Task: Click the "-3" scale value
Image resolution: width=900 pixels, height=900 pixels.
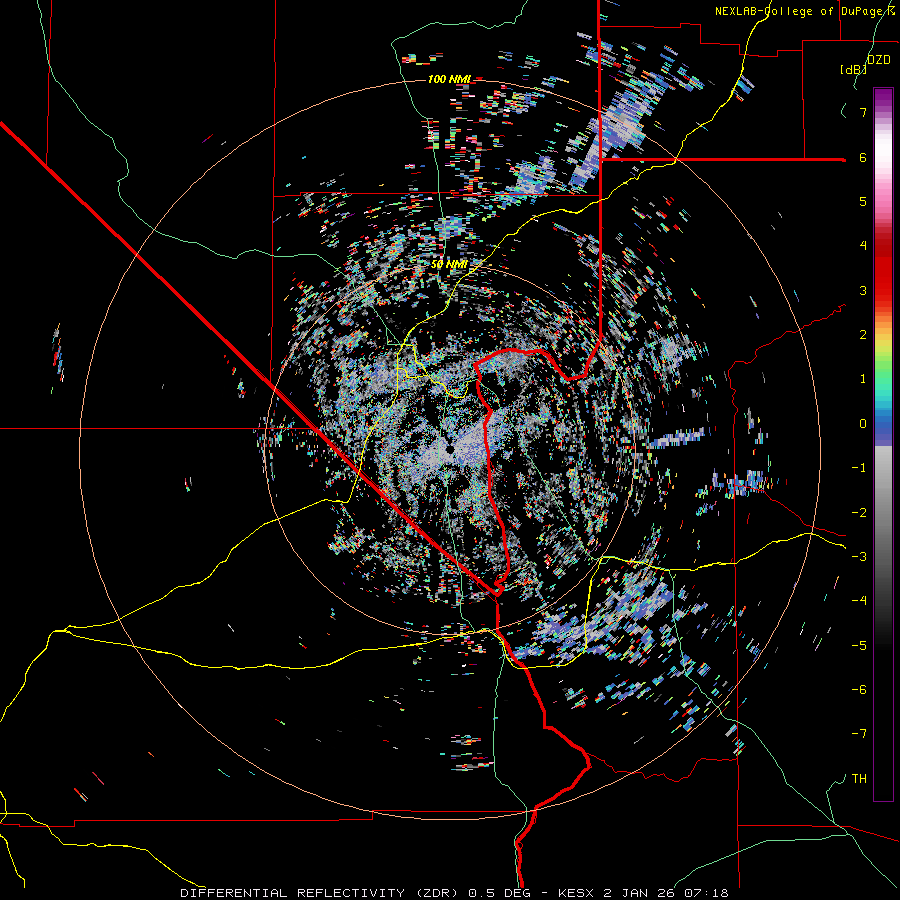Action: 859,557
